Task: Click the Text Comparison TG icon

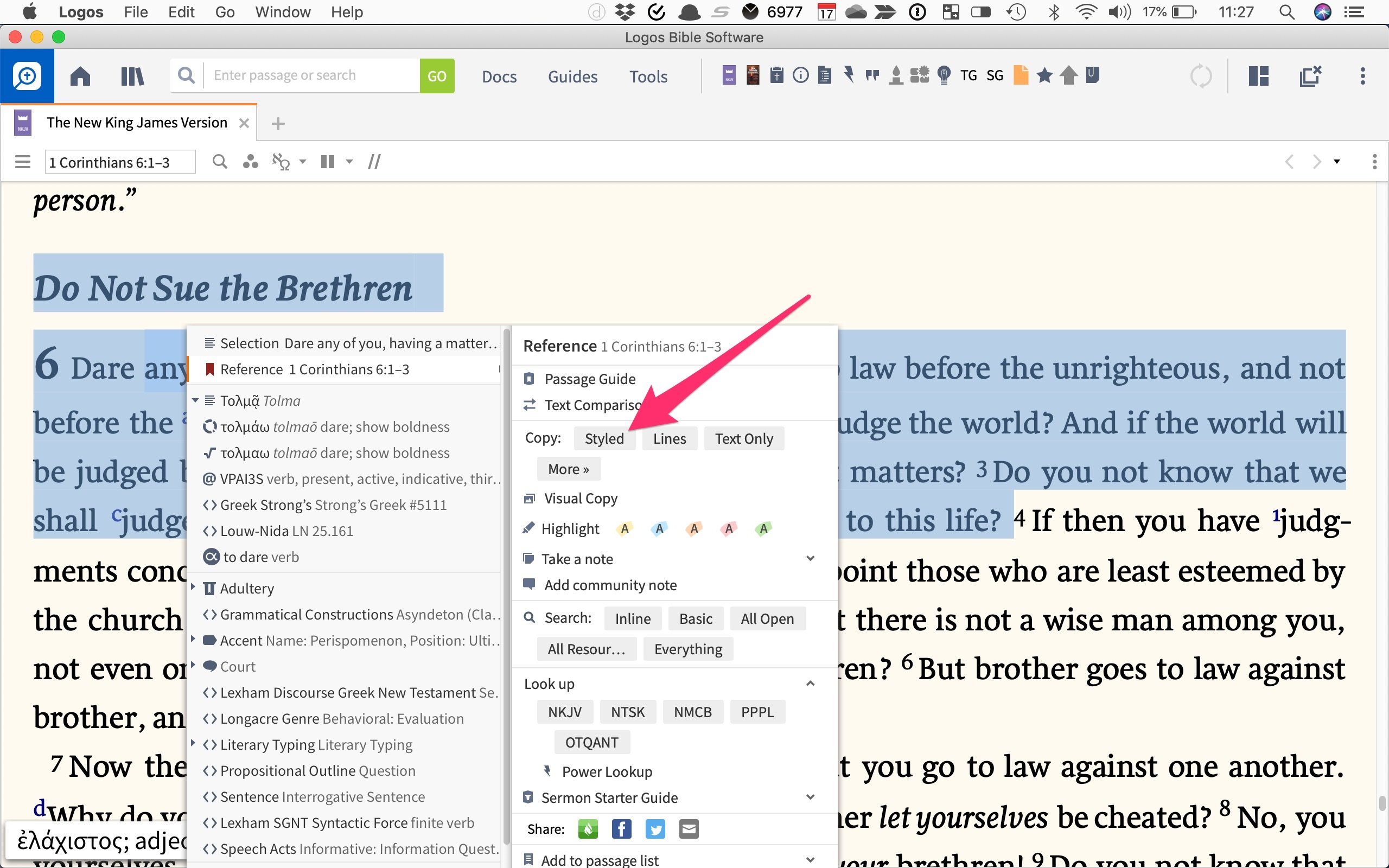Action: click(969, 75)
